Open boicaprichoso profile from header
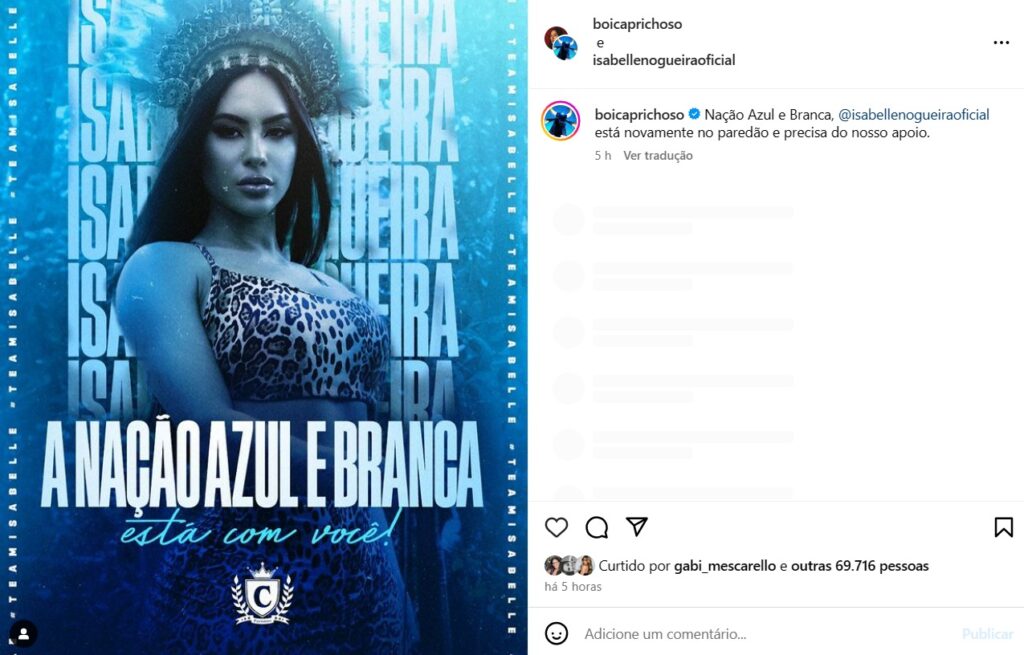This screenshot has height=655, width=1024. 637,24
